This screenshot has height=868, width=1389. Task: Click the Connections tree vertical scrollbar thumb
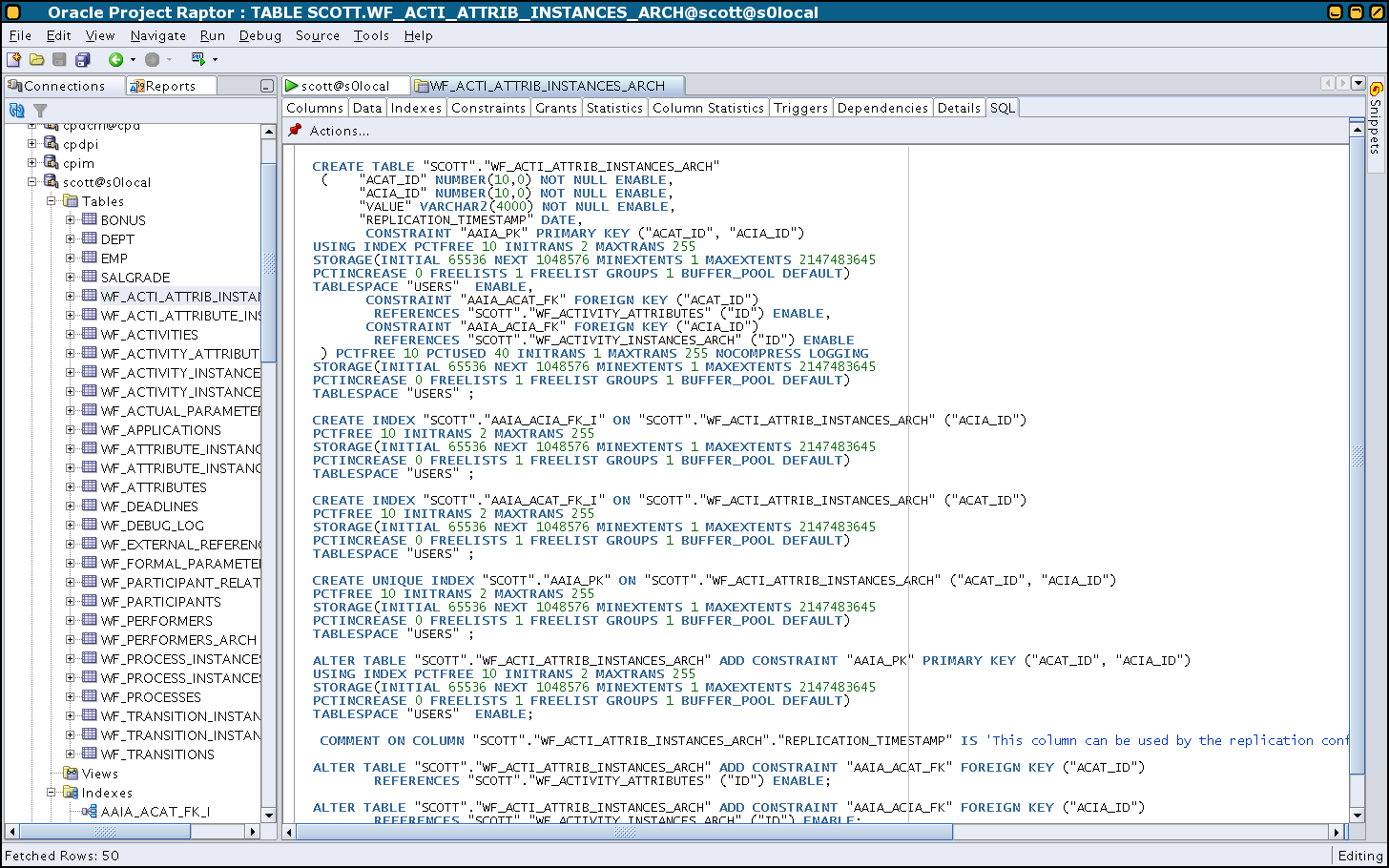coord(269,263)
